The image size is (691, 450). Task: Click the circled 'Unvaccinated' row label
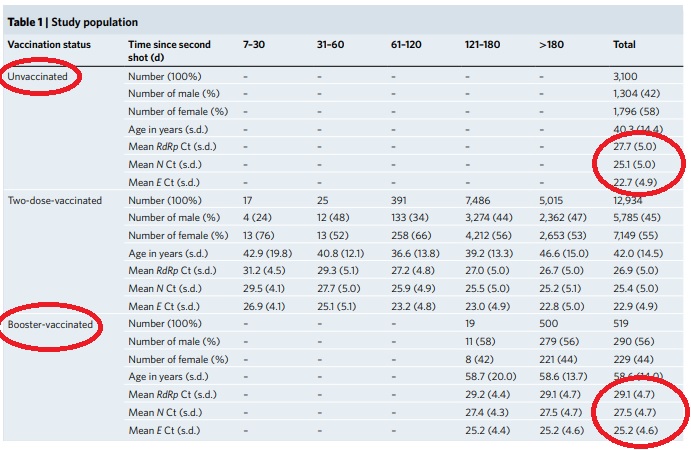pos(40,76)
